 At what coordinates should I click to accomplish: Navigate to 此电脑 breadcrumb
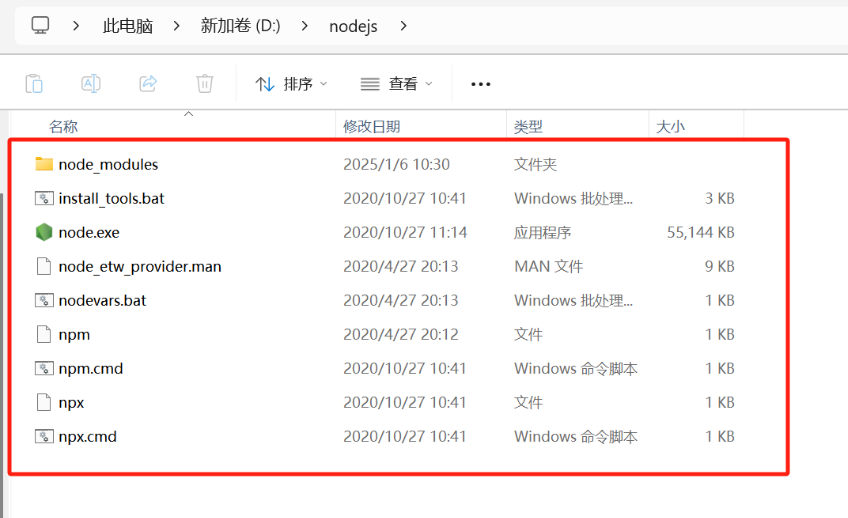(x=128, y=26)
